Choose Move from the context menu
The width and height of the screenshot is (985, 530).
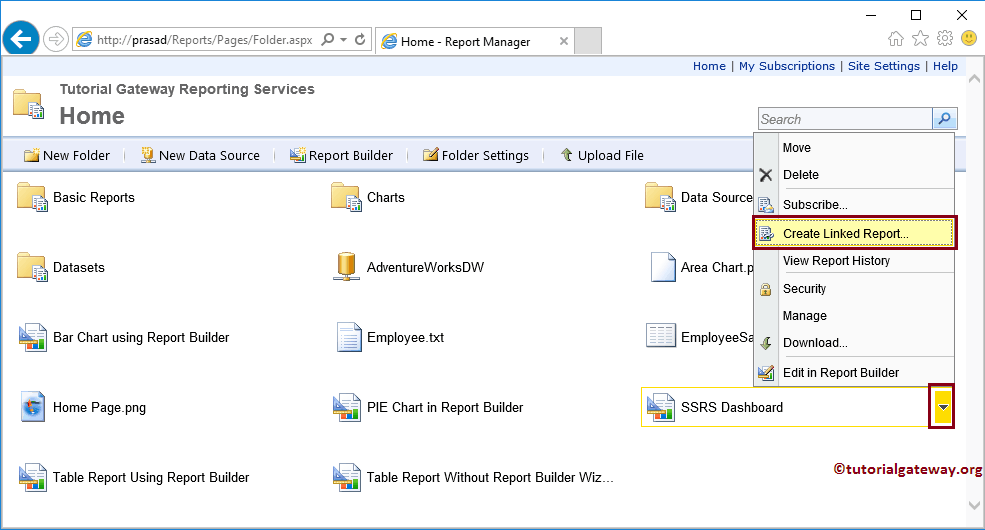pos(854,148)
